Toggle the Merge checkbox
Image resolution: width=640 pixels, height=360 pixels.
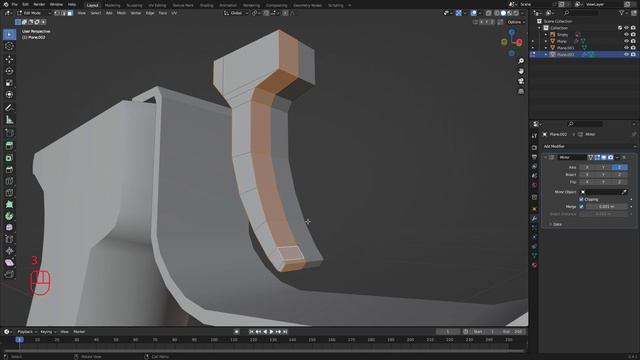click(581, 207)
